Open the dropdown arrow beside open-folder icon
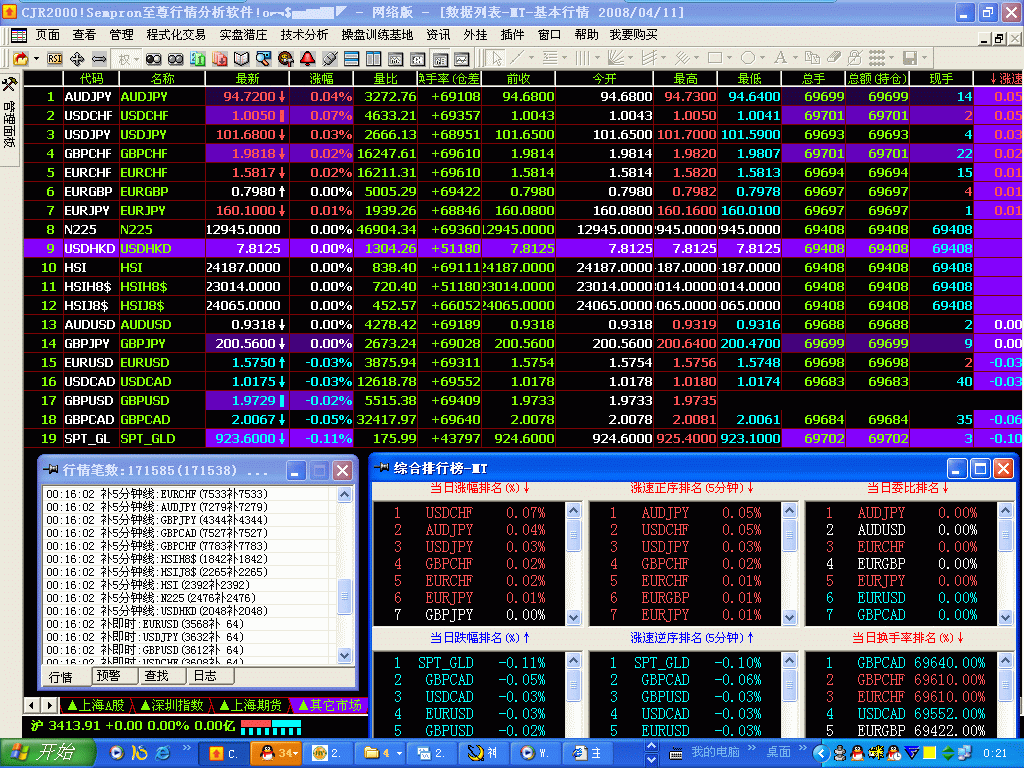Viewport: 1024px width, 768px height. coord(36,59)
